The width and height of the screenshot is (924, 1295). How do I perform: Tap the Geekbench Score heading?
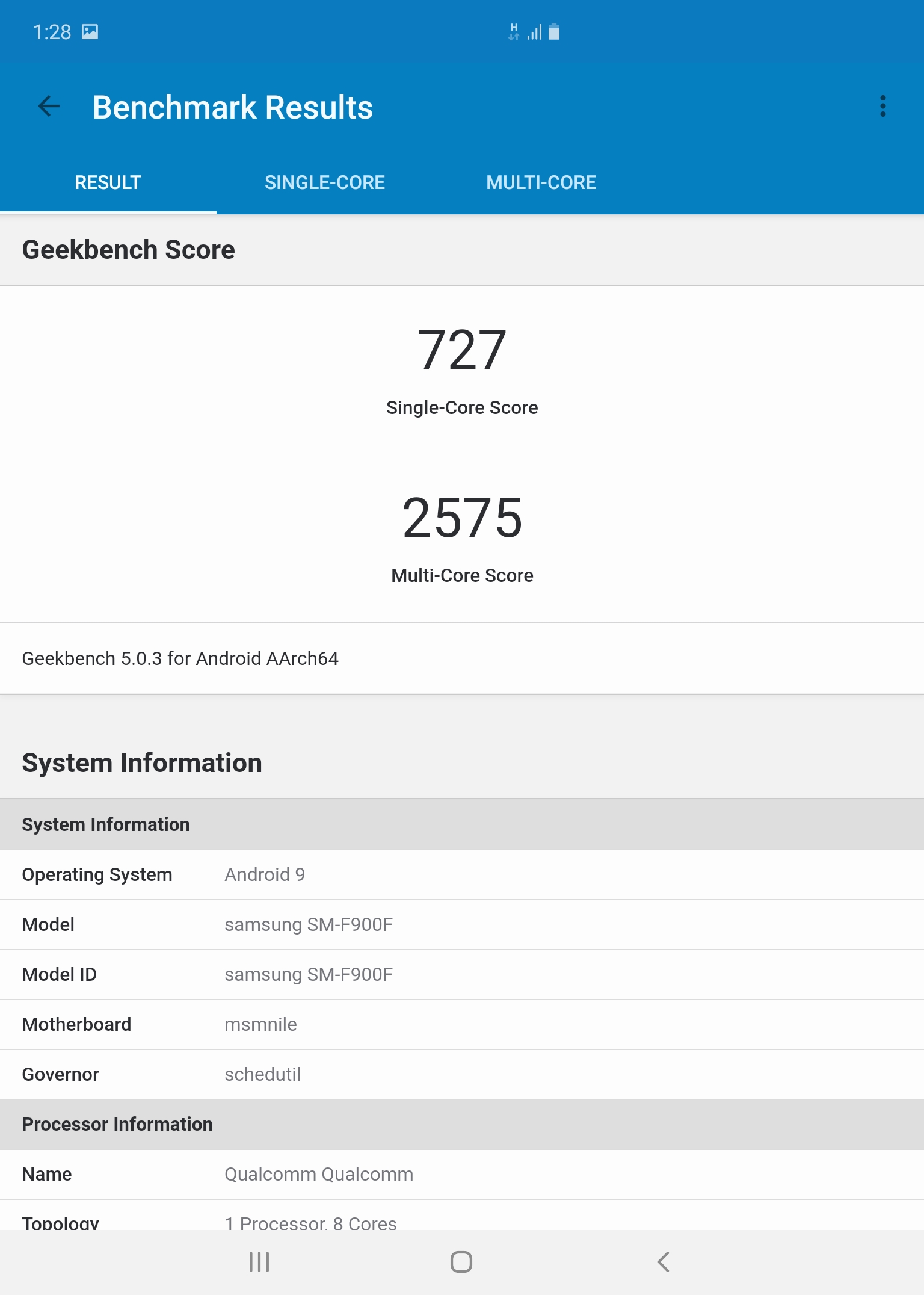pyautogui.click(x=129, y=250)
